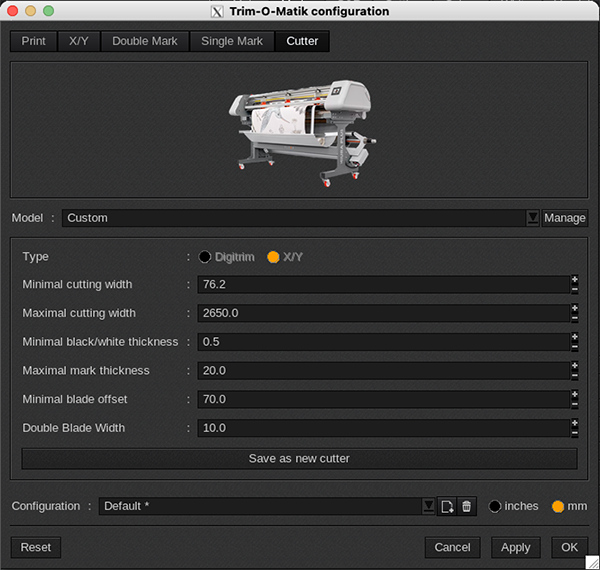
Task: Choose the X/Y cutter type option
Action: point(273,257)
